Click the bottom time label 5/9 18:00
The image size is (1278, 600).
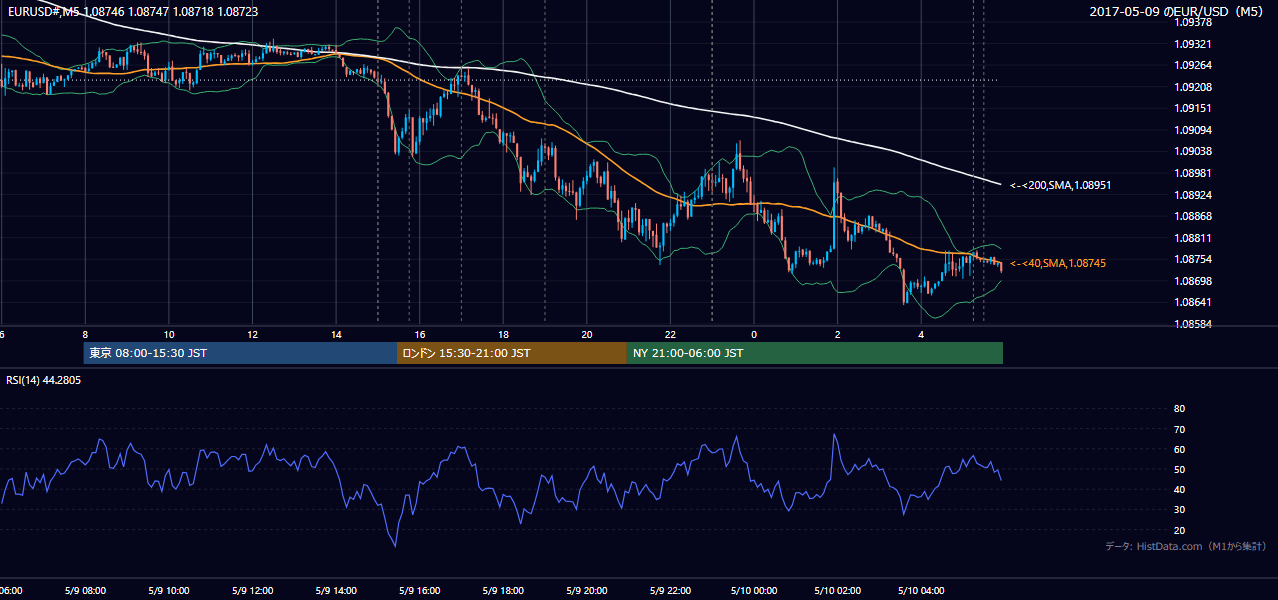pyautogui.click(x=502, y=591)
